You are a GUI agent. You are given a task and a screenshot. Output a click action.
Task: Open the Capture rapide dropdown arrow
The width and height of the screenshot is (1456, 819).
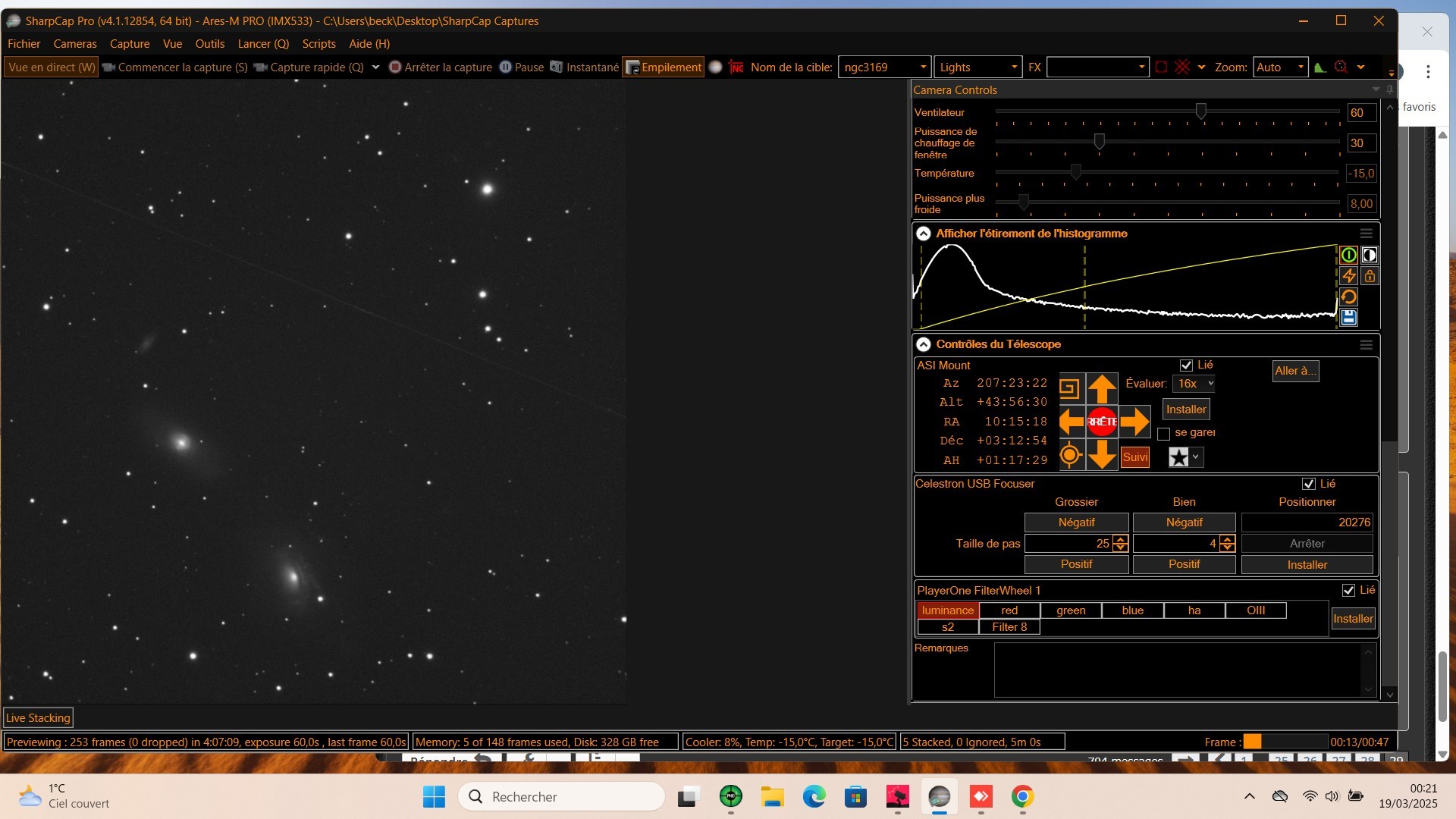tap(375, 67)
